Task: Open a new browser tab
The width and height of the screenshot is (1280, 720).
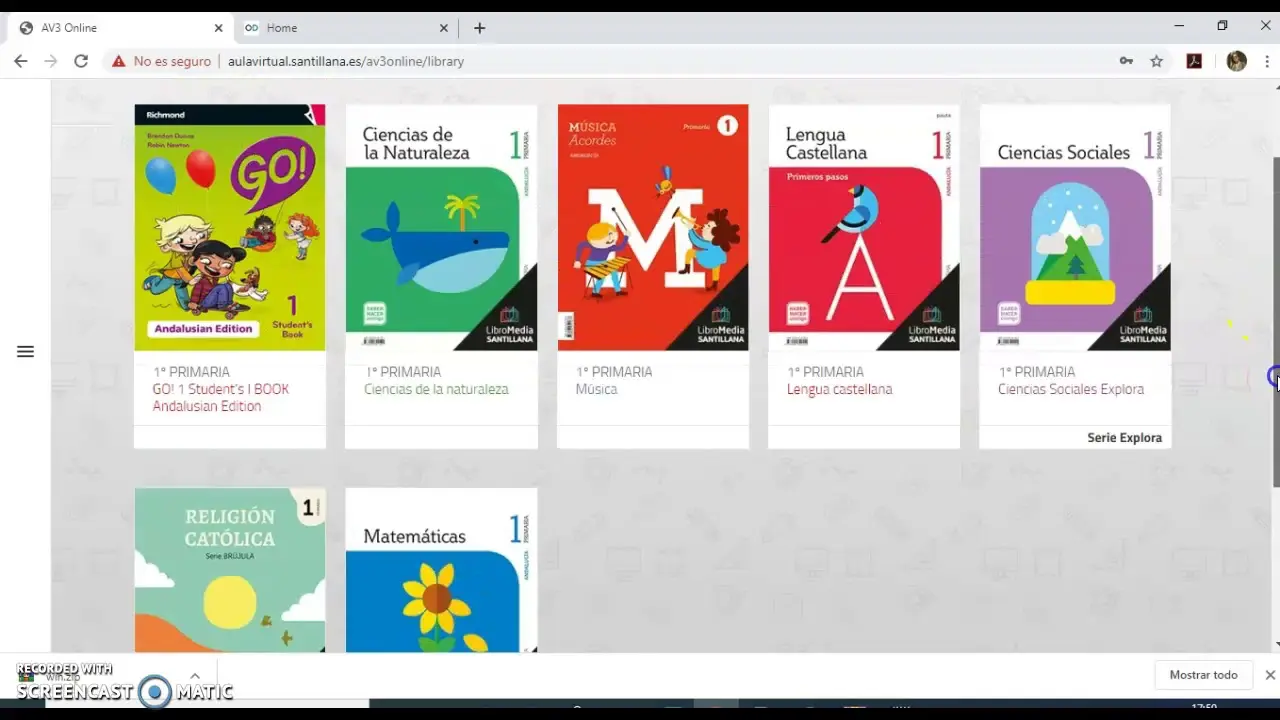Action: pyautogui.click(x=479, y=28)
